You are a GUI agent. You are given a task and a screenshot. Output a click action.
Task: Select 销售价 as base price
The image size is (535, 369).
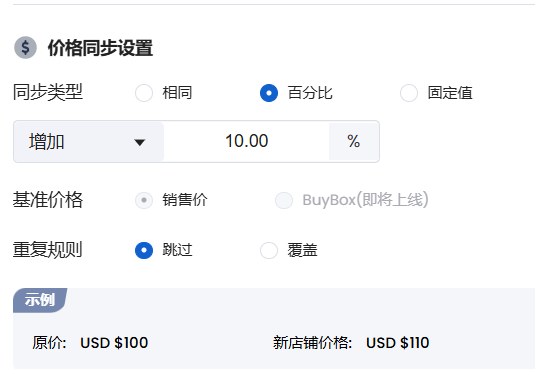[x=144, y=200]
